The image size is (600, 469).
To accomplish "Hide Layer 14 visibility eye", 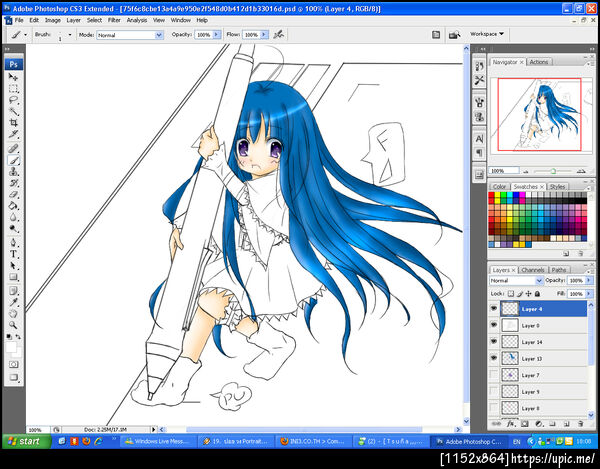I will [494, 342].
